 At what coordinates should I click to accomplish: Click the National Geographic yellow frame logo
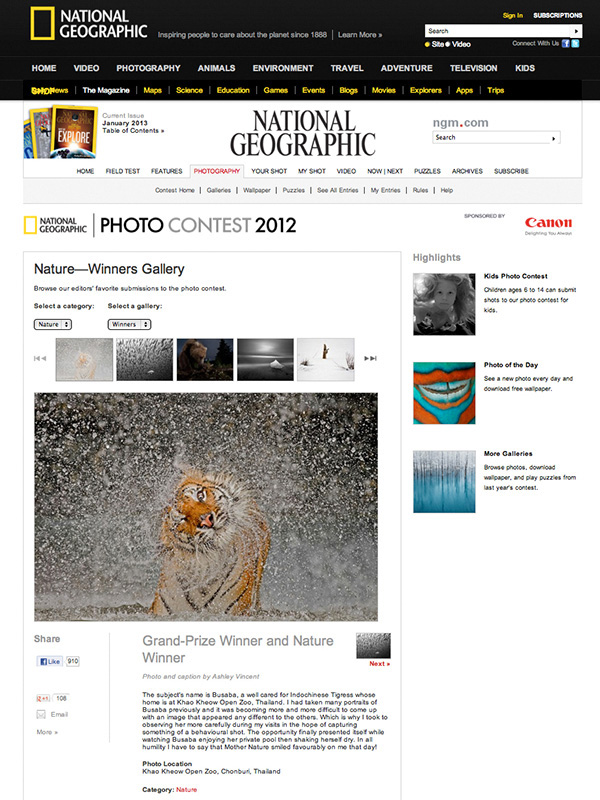point(42,23)
